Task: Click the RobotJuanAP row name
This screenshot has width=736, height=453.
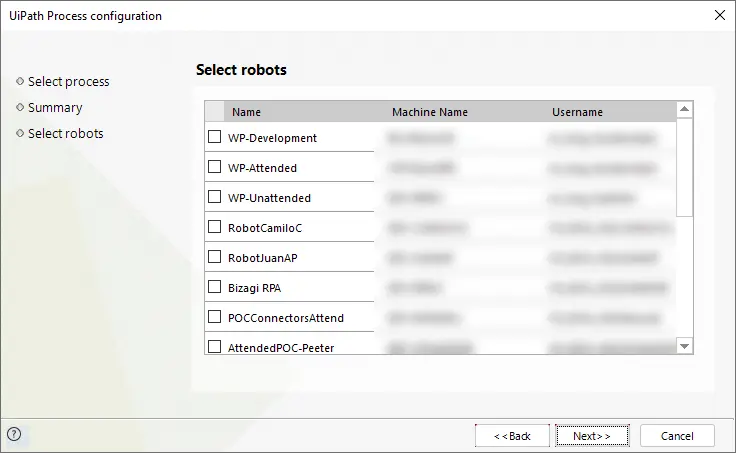Action: (x=263, y=258)
